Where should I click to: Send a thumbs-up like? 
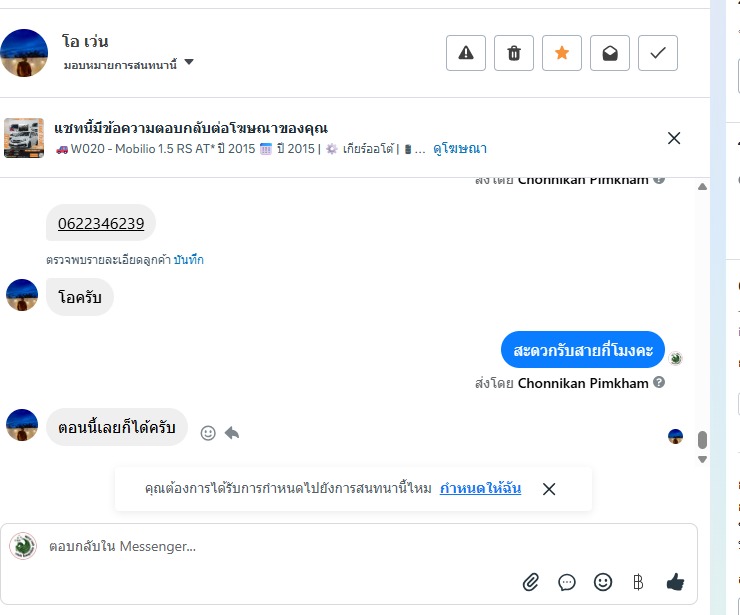click(675, 581)
